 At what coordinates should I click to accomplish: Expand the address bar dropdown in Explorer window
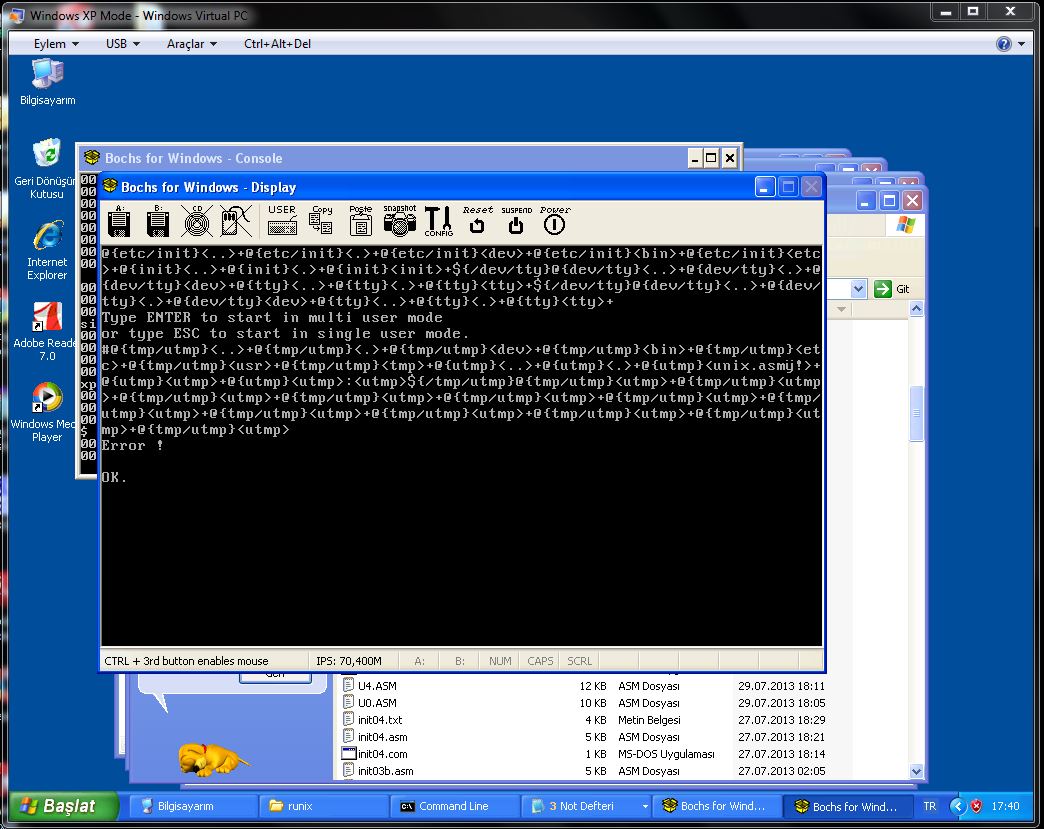click(858, 289)
